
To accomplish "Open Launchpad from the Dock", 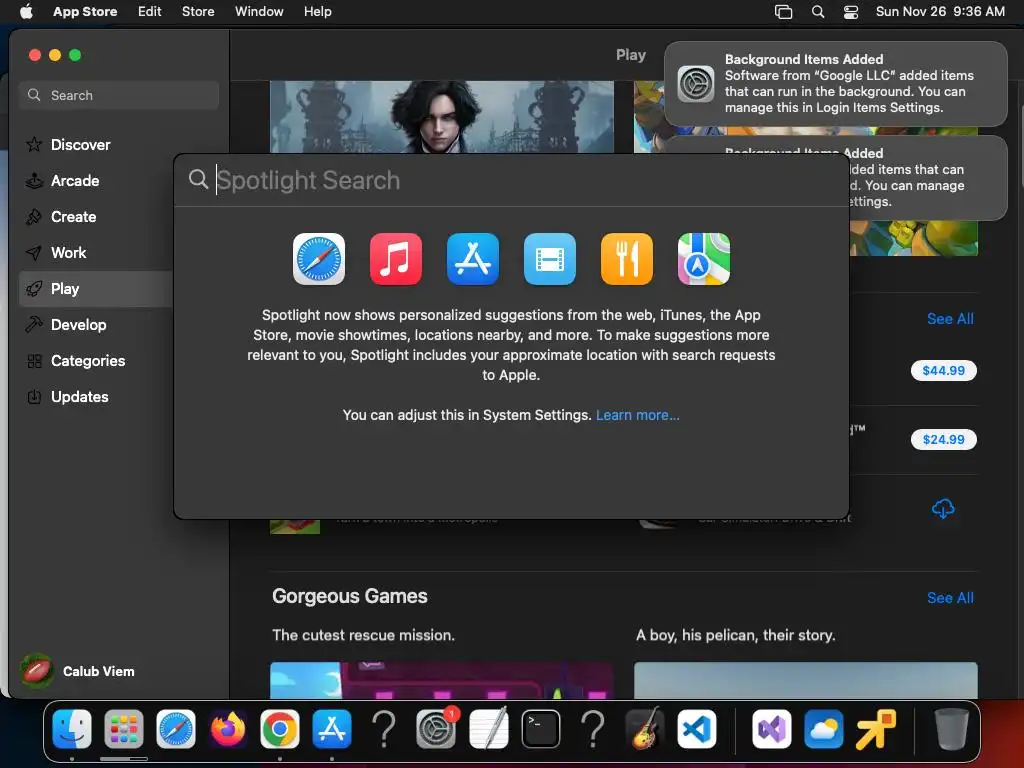I will 123,729.
